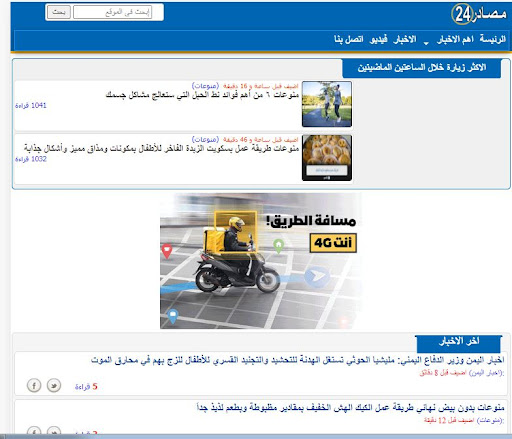The height and width of the screenshot is (439, 512).
Task: Click the 1041 قراءة read count
Action: [31, 106]
